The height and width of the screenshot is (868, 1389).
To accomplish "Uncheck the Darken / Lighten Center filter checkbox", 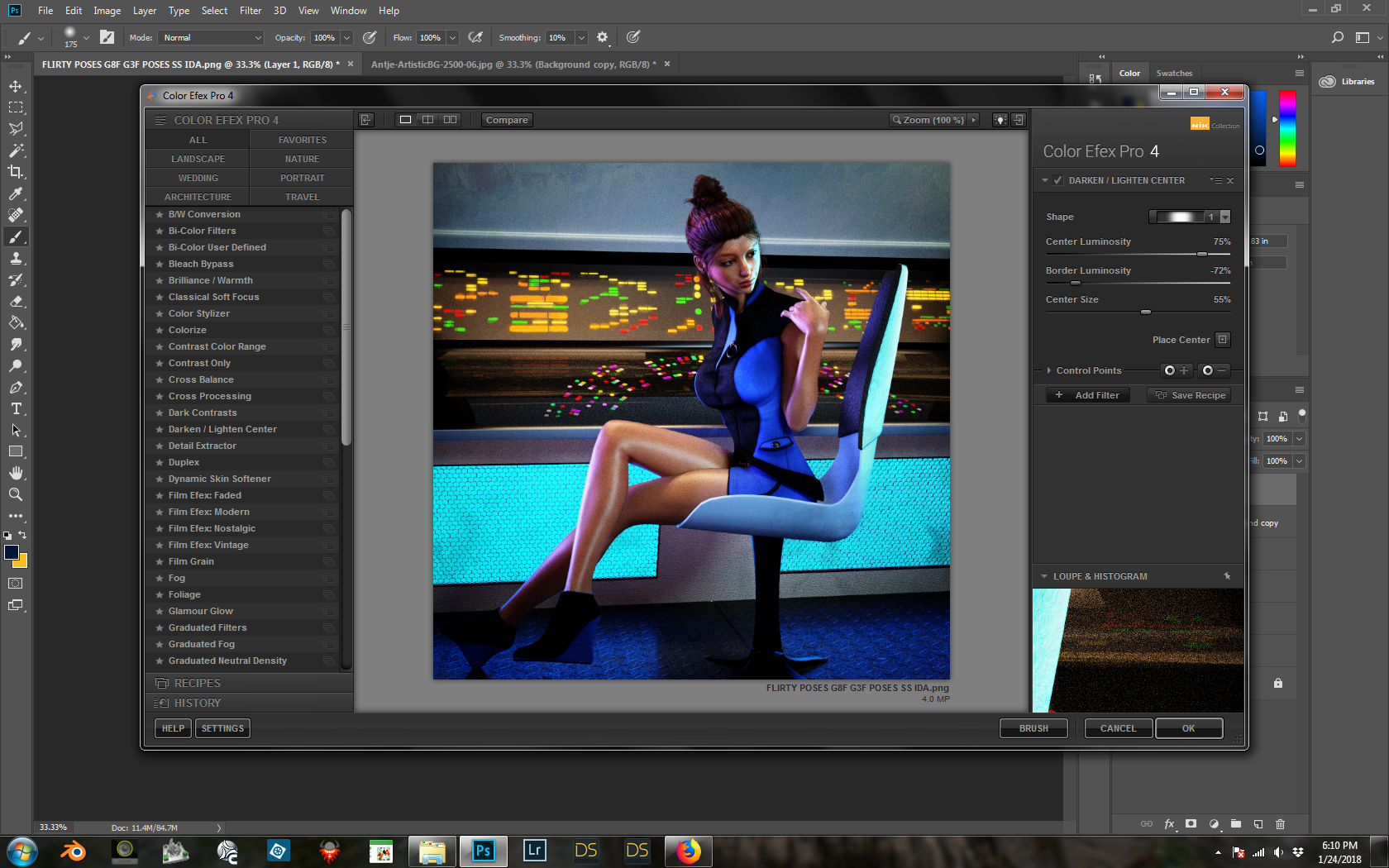I will (1058, 180).
